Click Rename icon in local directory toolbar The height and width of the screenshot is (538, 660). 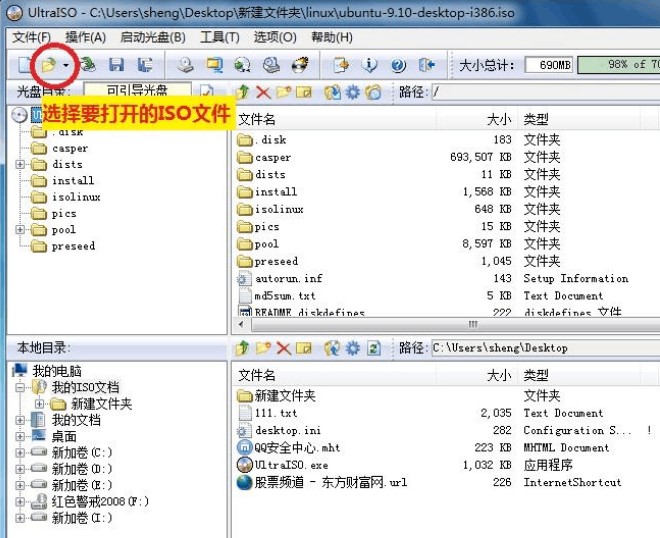(x=304, y=348)
